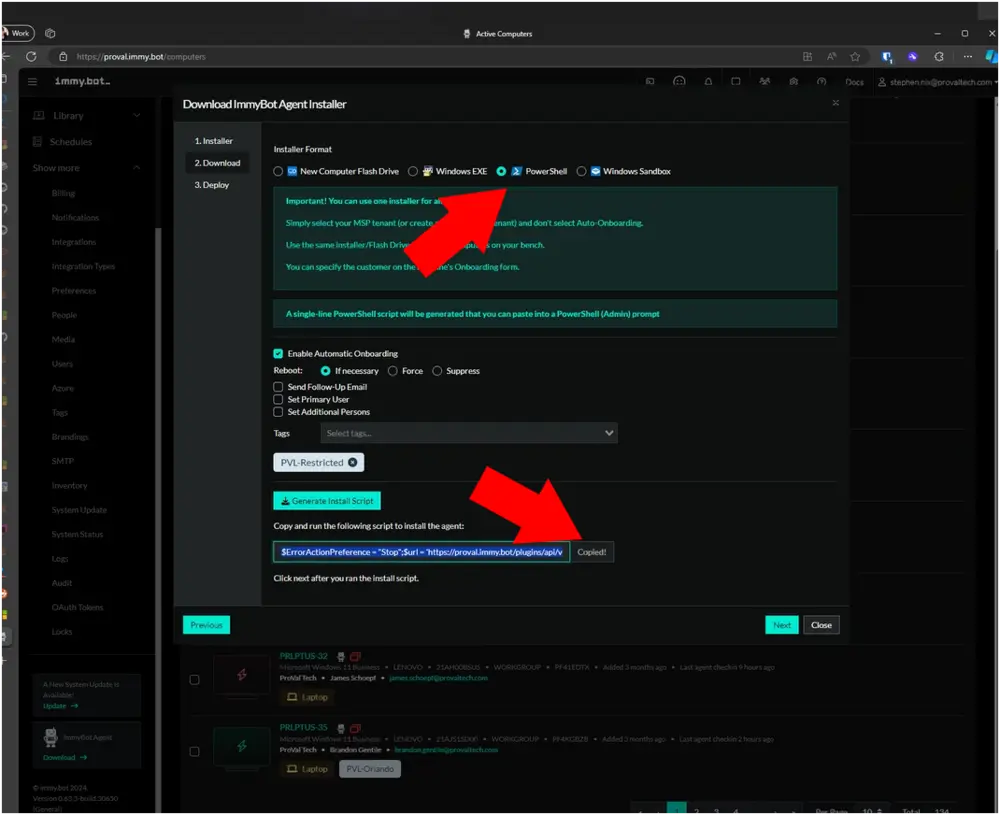Open the Select tags dropdown

(x=469, y=434)
